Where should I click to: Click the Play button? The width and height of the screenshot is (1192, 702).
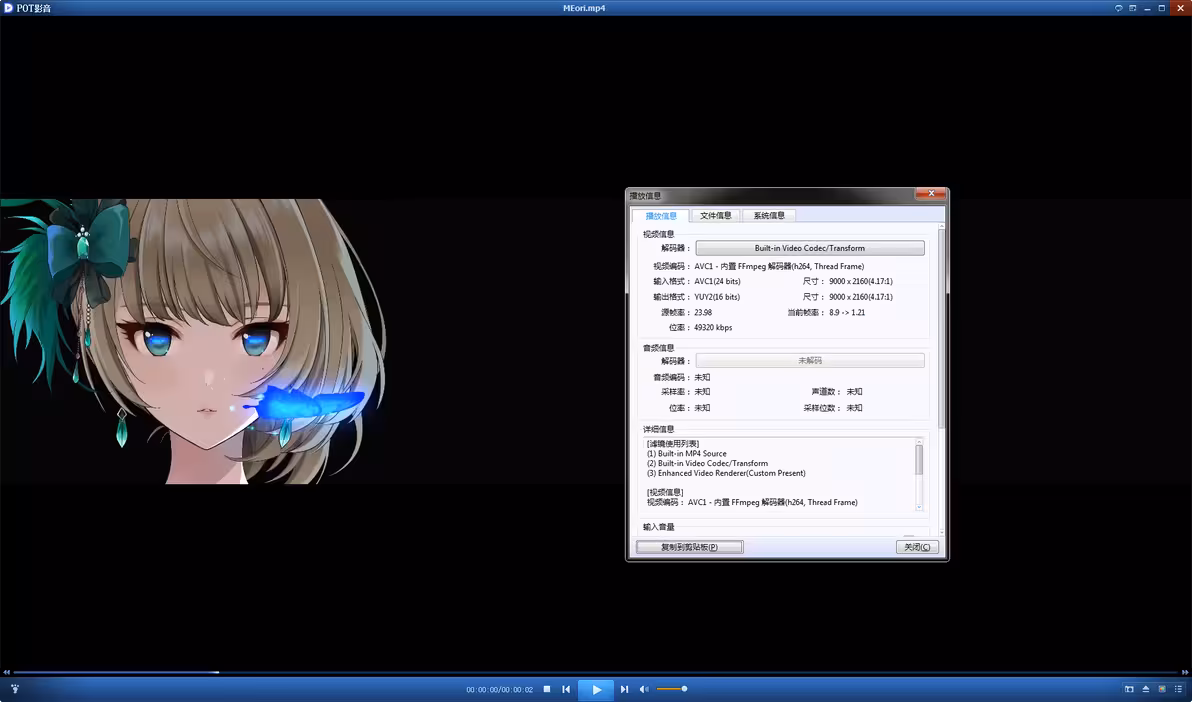(596, 689)
